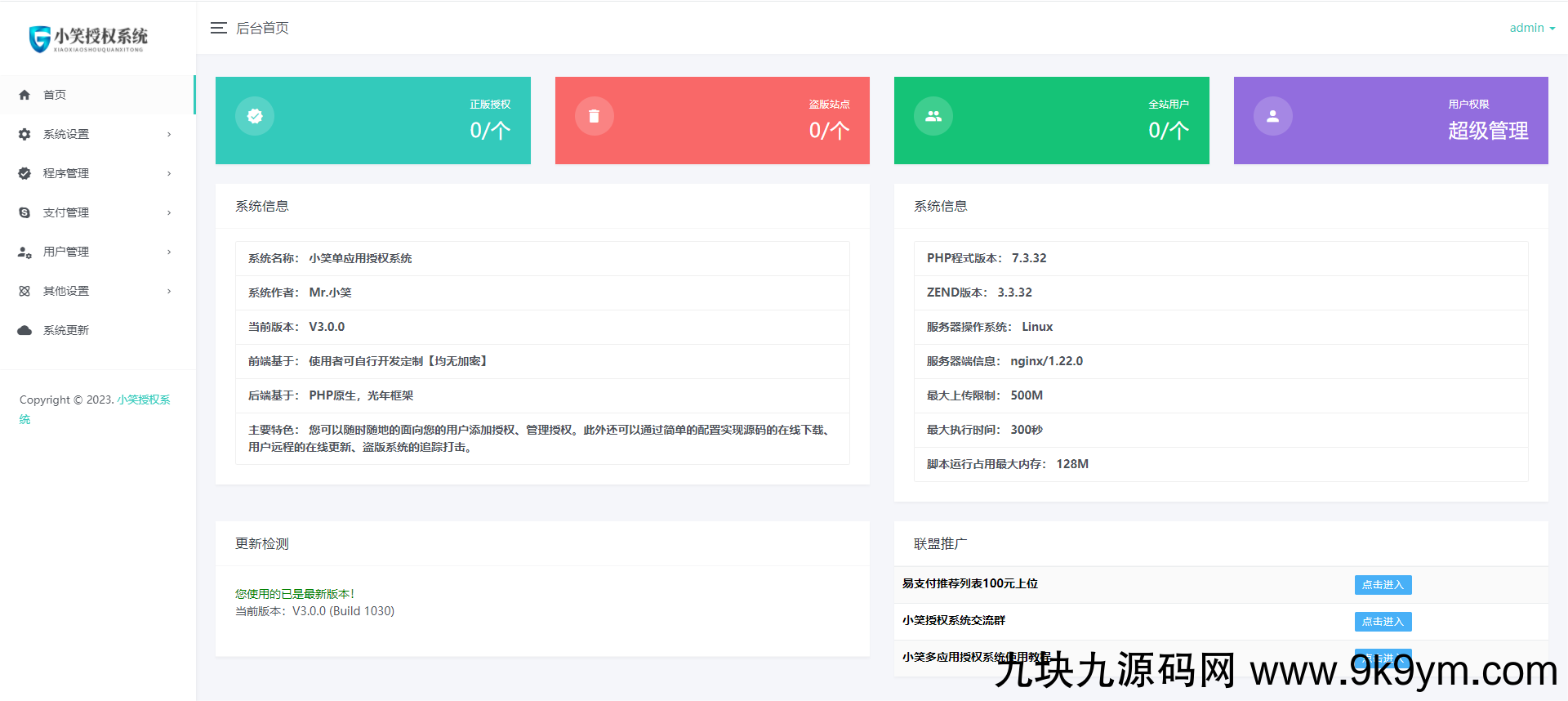Viewport: 1568px width, 701px height.
Task: Click the verified icon on the 正版授权 card
Action: pos(255,116)
